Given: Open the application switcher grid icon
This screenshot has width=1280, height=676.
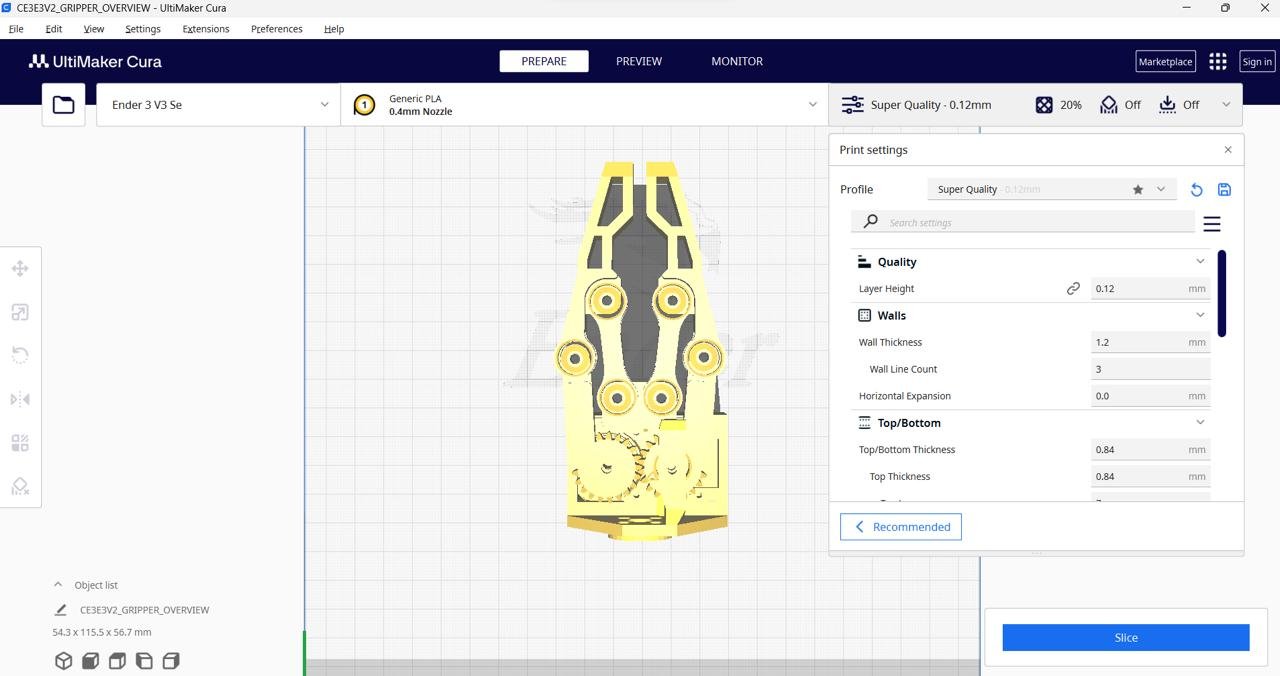Looking at the screenshot, I should (1217, 61).
